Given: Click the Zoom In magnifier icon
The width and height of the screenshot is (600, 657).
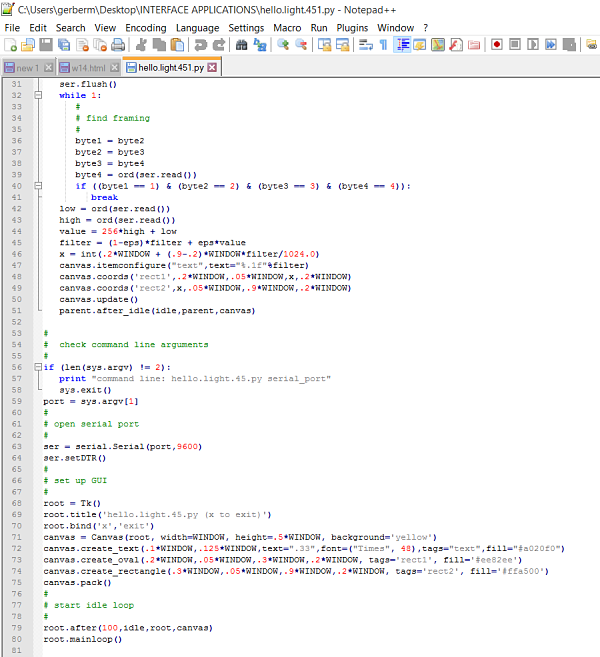Looking at the screenshot, I should click(x=283, y=44).
